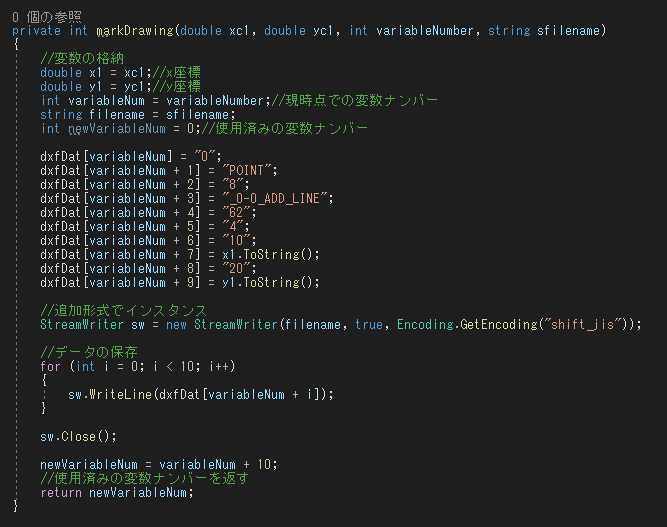Screen dimensions: 667x527
Task: Click the line 'string filename = sfilename;'
Action: pos(137,115)
